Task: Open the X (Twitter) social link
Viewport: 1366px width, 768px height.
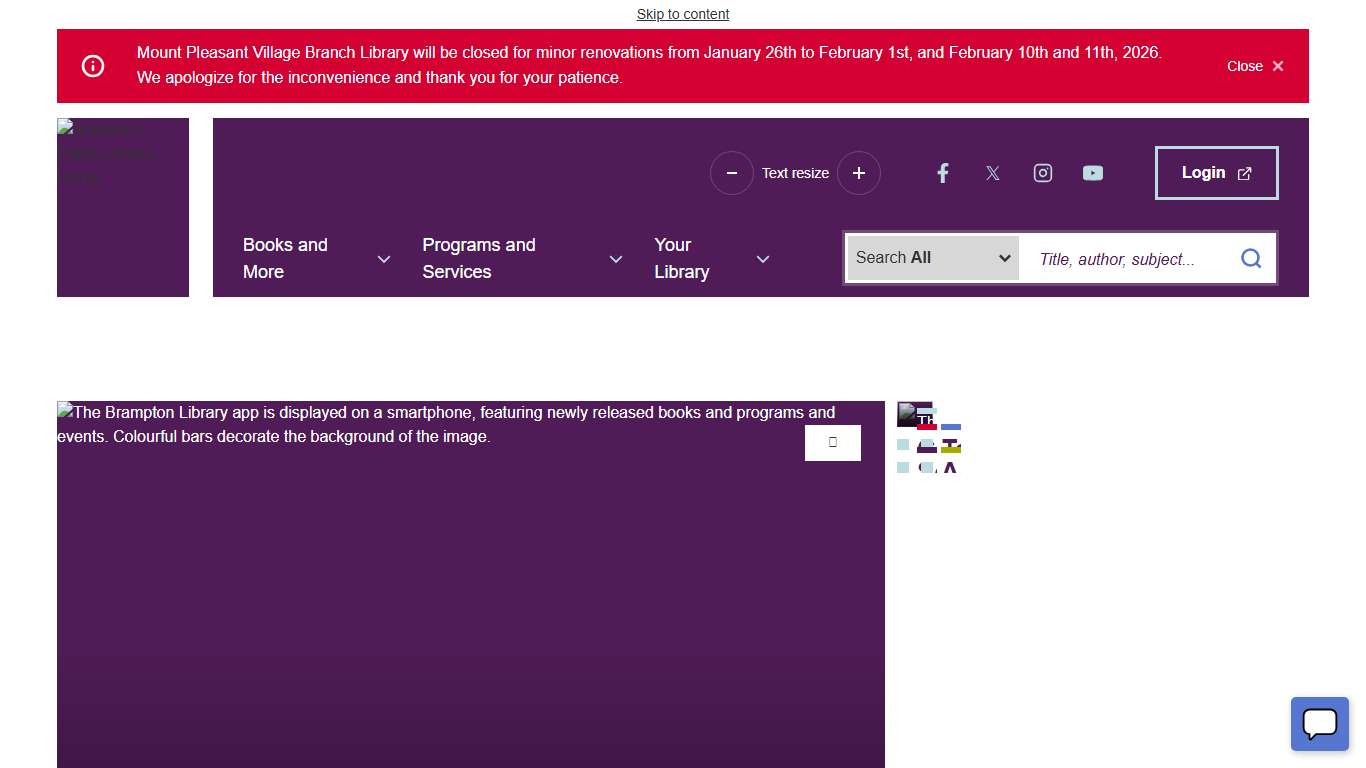Action: point(992,173)
